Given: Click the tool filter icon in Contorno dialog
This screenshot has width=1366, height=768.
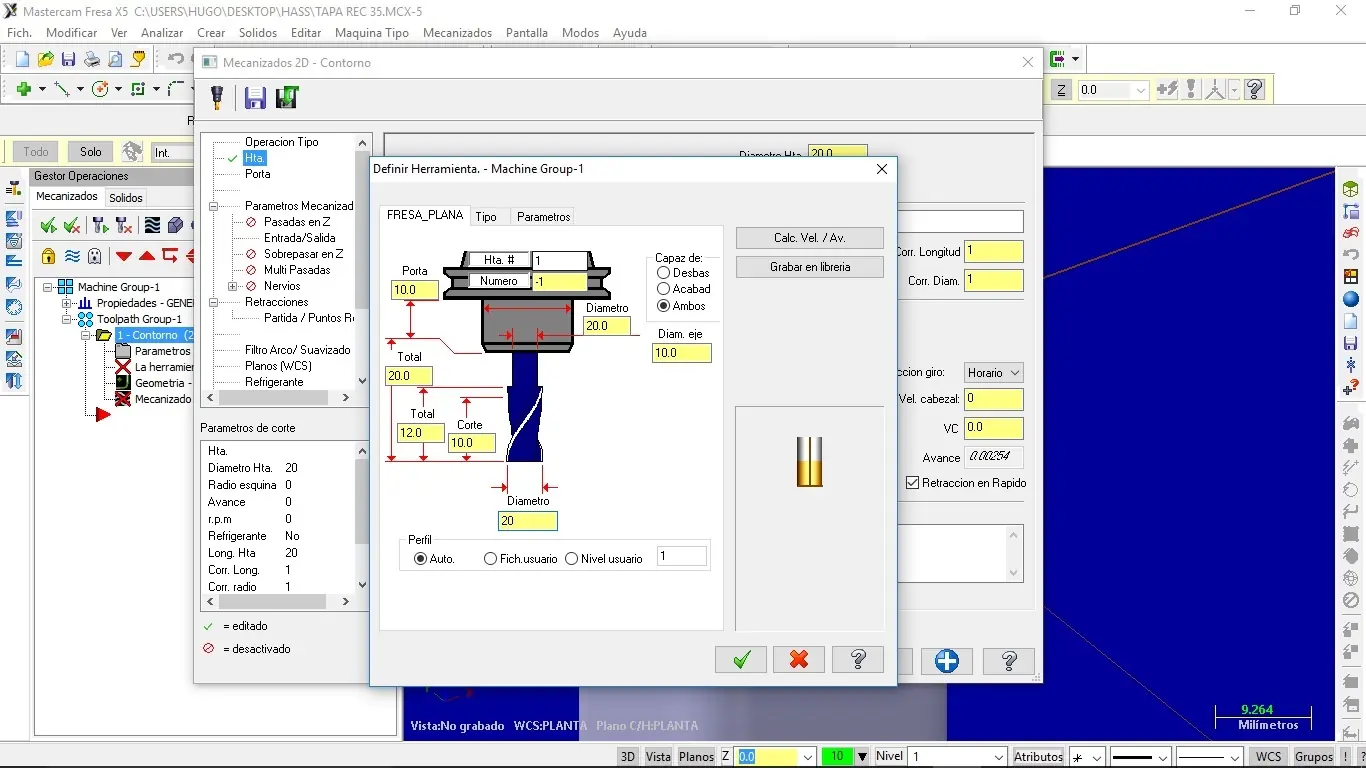Looking at the screenshot, I should [x=216, y=97].
